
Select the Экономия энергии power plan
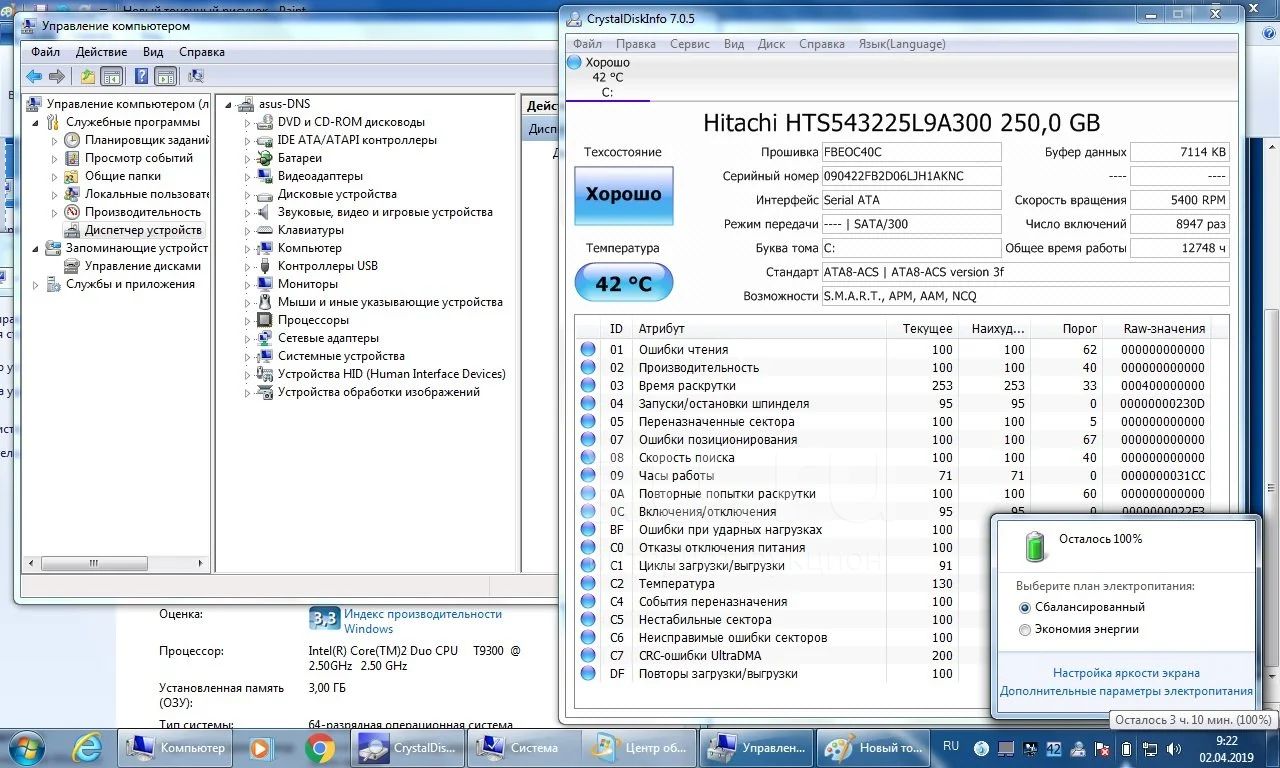(1024, 629)
